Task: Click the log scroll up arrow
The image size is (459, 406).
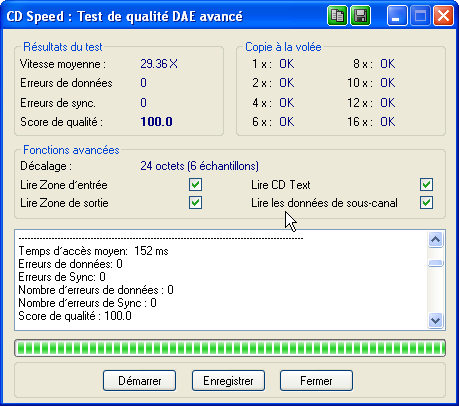Action: [435, 239]
